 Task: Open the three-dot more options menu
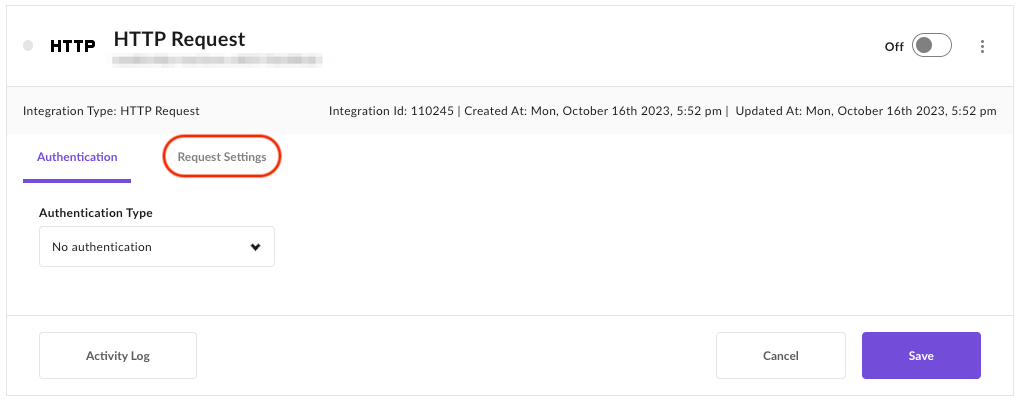(982, 46)
